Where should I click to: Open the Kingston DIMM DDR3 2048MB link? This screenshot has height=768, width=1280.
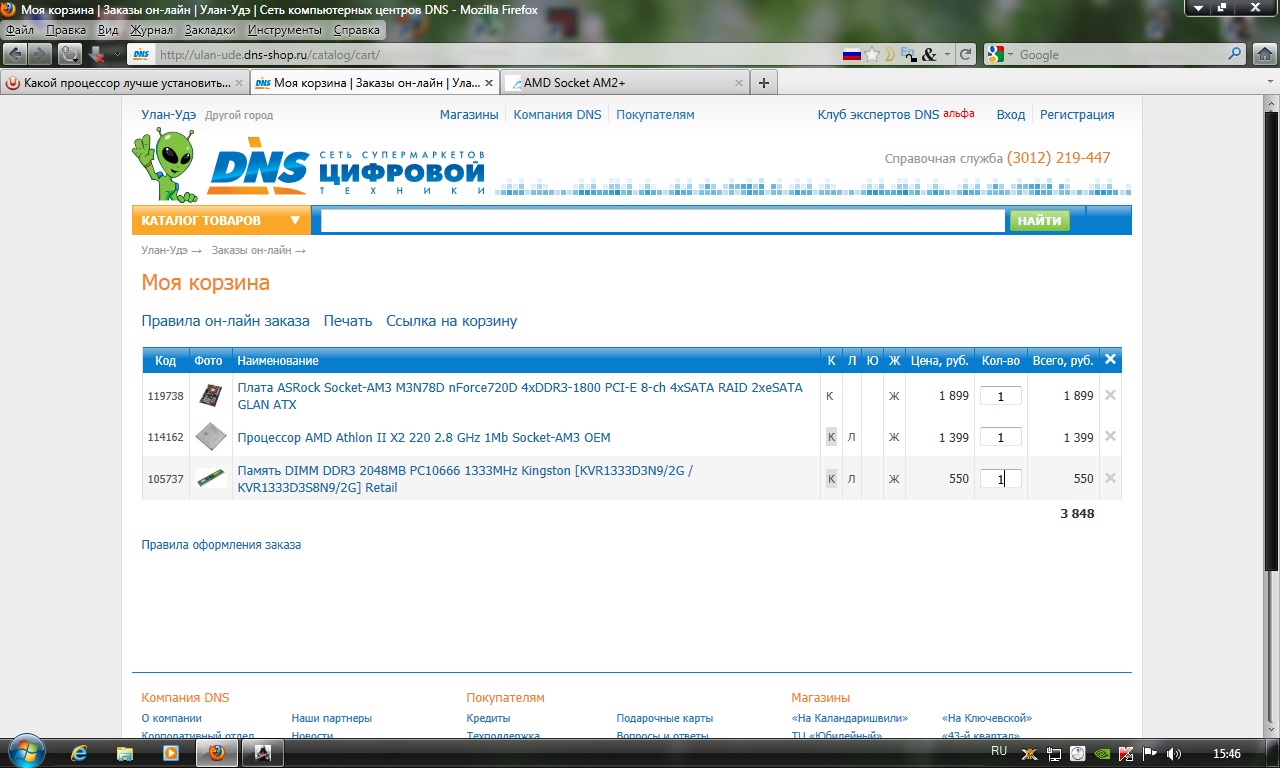[x=465, y=479]
